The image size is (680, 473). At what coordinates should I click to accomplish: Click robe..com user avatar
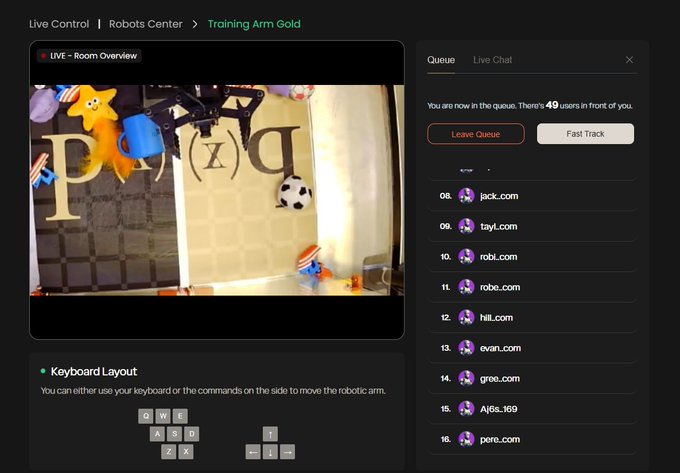466,287
